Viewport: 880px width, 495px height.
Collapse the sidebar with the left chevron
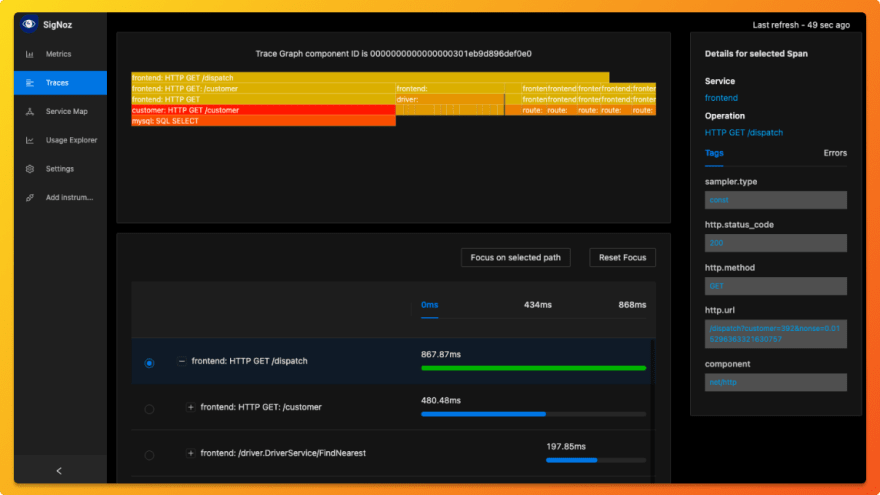click(x=59, y=470)
